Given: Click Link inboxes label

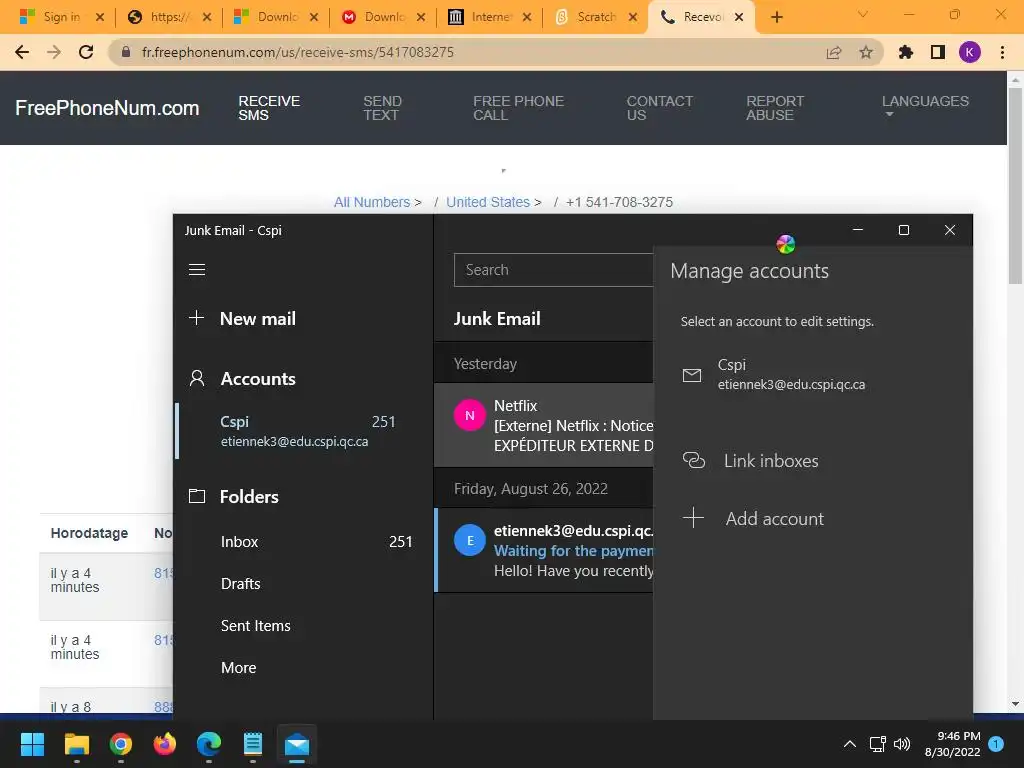Looking at the screenshot, I should tap(771, 460).
